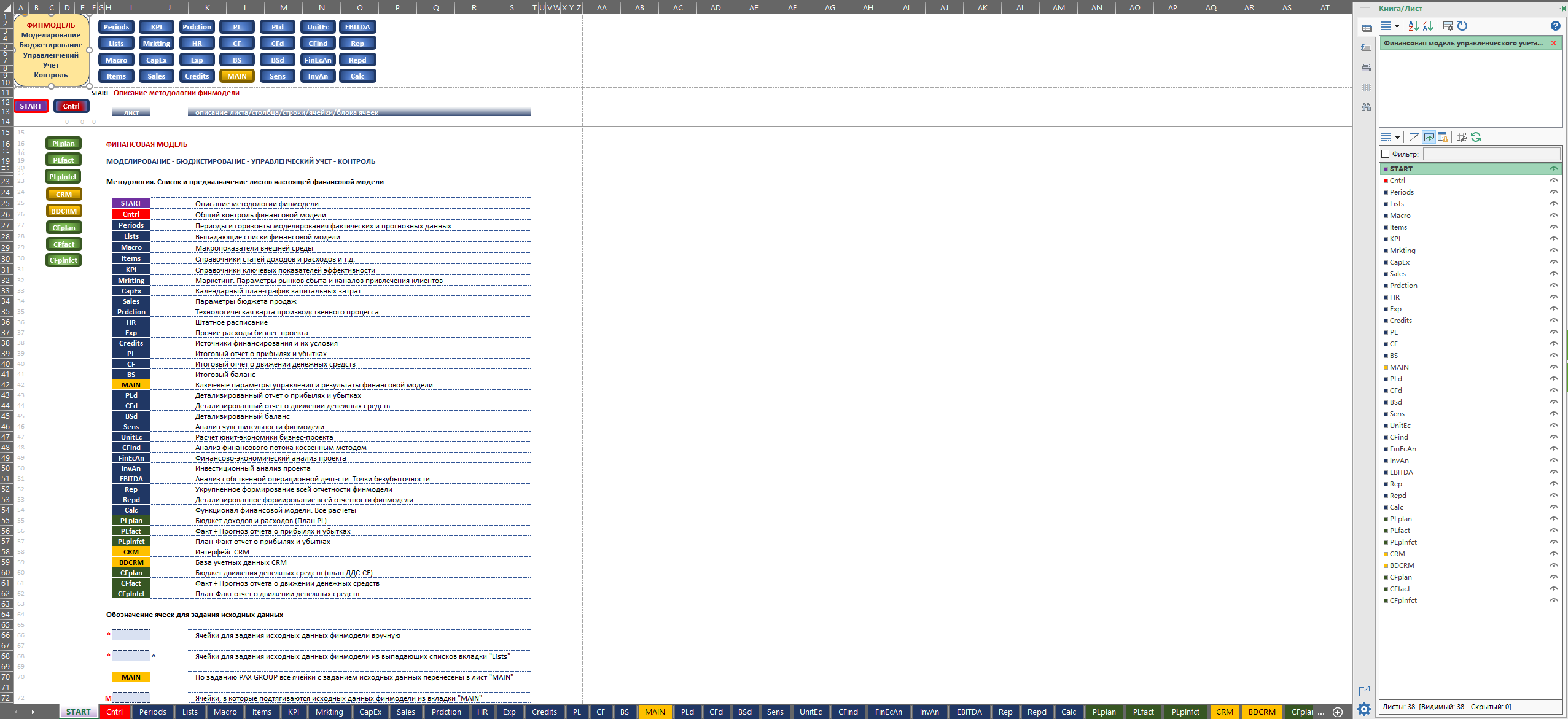Sort workbooks A to Z ascending

[x=1413, y=26]
